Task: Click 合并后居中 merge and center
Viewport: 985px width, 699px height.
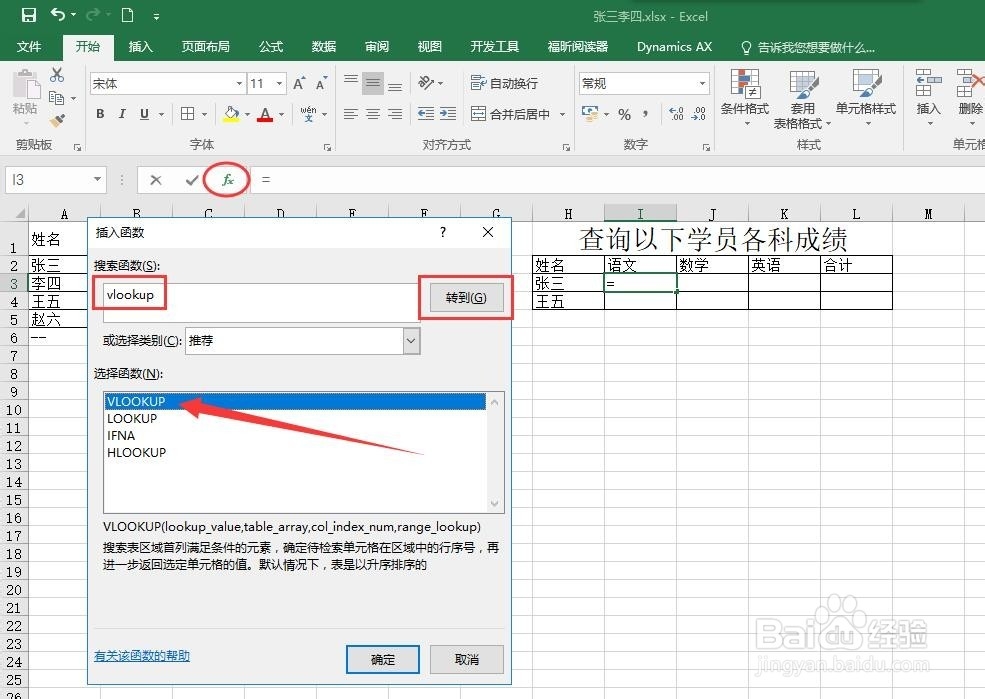Action: [510, 114]
